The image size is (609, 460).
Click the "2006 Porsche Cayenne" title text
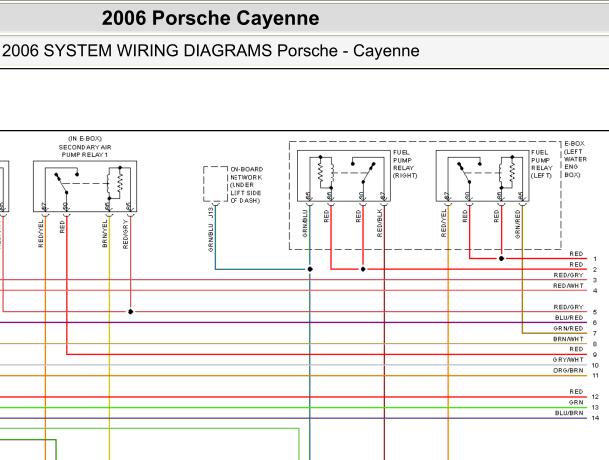(x=211, y=18)
